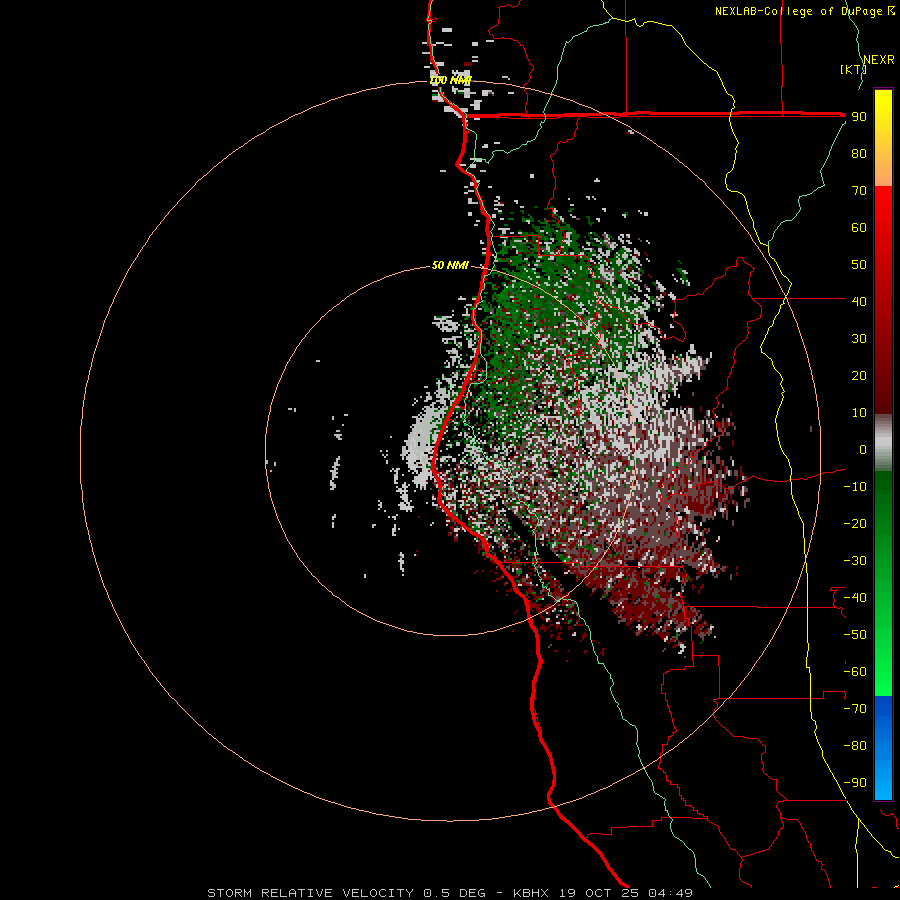The width and height of the screenshot is (900, 900).
Task: Click the positive 60 scale label
Action: [x=859, y=227]
